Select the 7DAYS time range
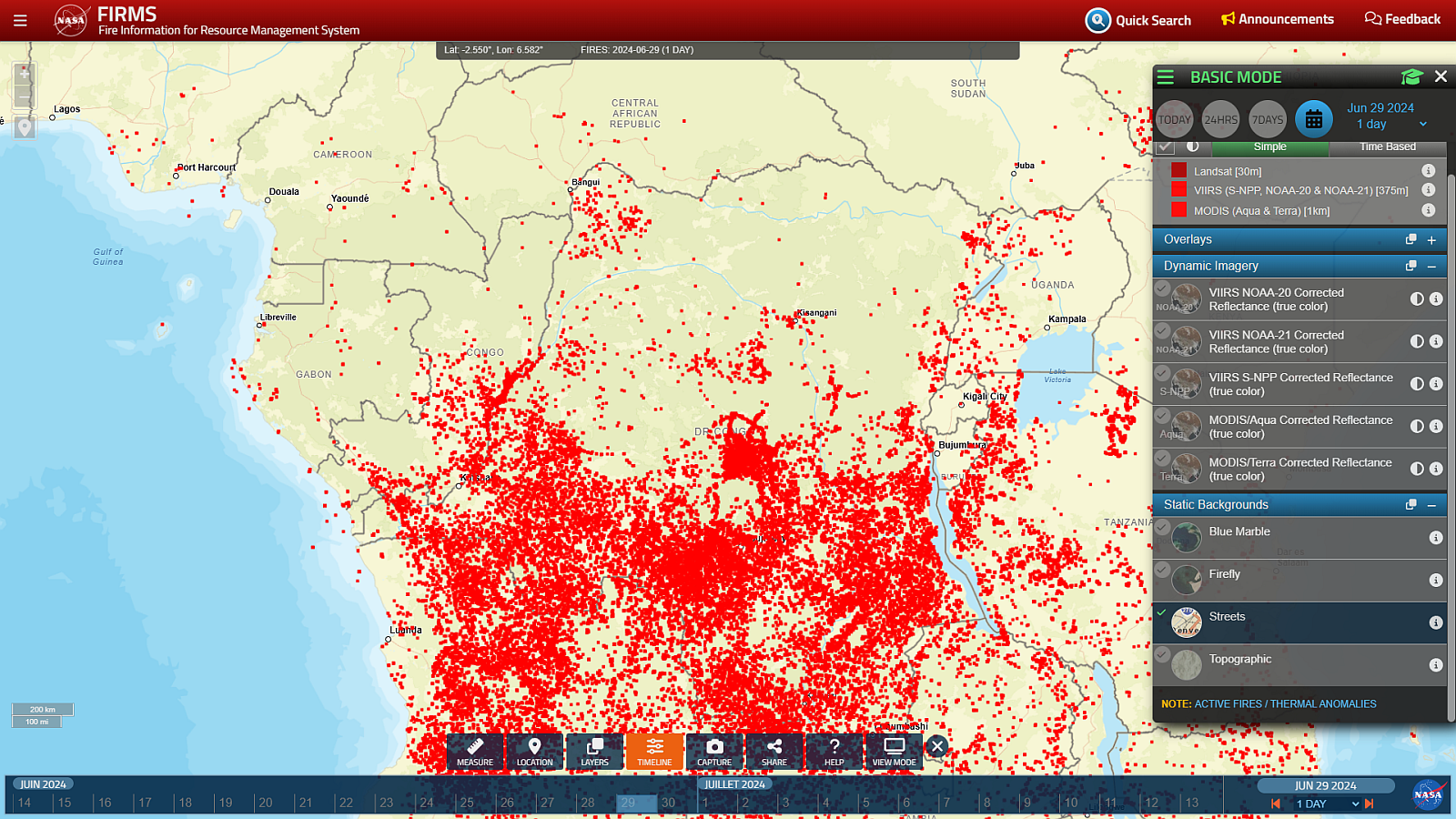The width and height of the screenshot is (1456, 819). (x=1267, y=119)
